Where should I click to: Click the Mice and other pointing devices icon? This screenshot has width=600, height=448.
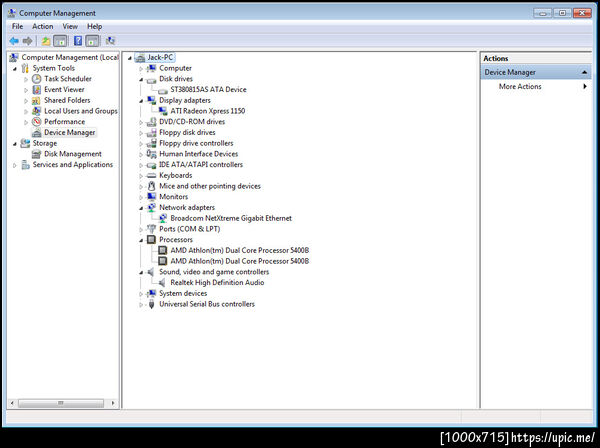152,186
